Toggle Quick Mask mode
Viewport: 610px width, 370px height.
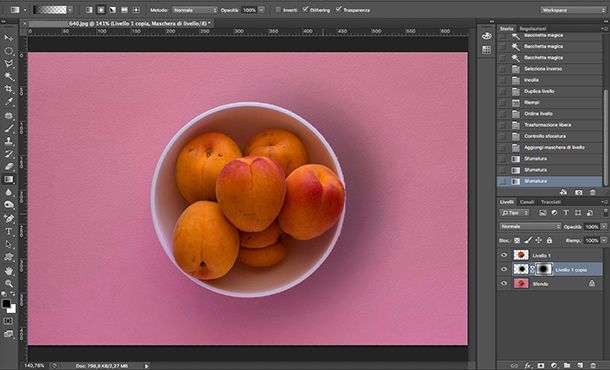pyautogui.click(x=8, y=321)
